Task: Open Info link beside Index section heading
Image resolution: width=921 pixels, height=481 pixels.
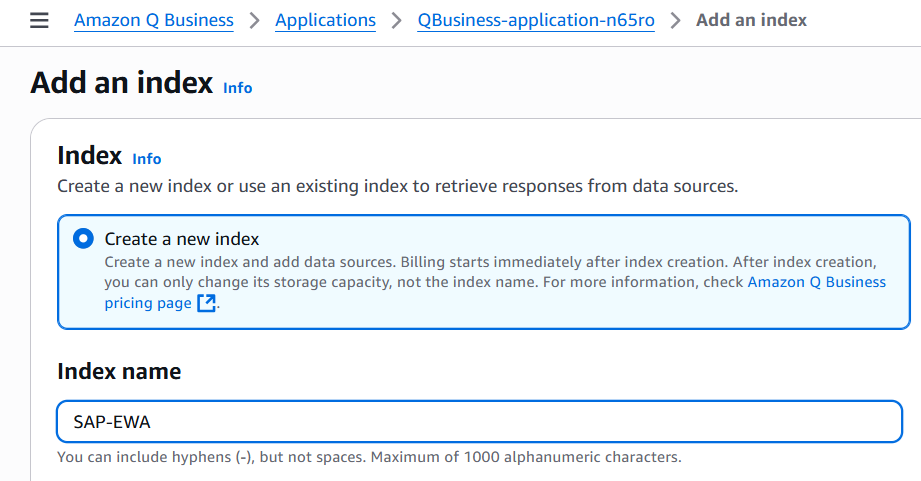Action: (x=146, y=159)
